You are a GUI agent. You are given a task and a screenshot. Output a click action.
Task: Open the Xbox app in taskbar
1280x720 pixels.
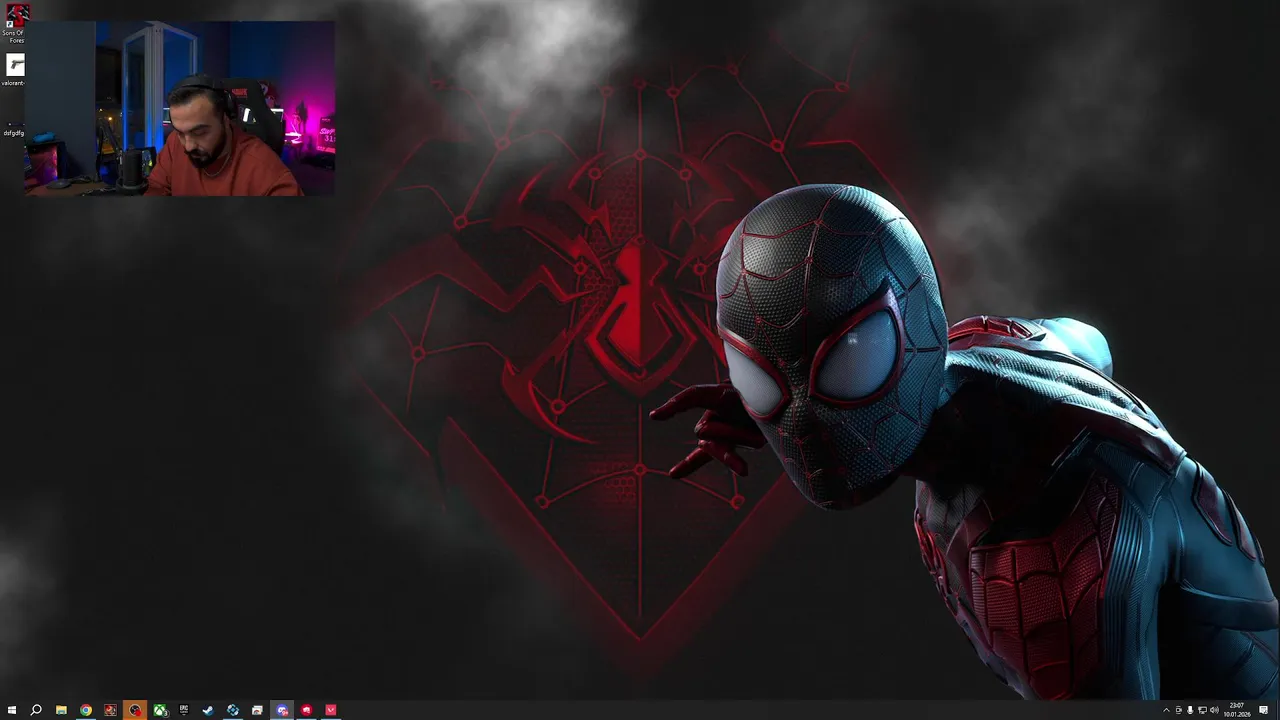click(x=159, y=710)
